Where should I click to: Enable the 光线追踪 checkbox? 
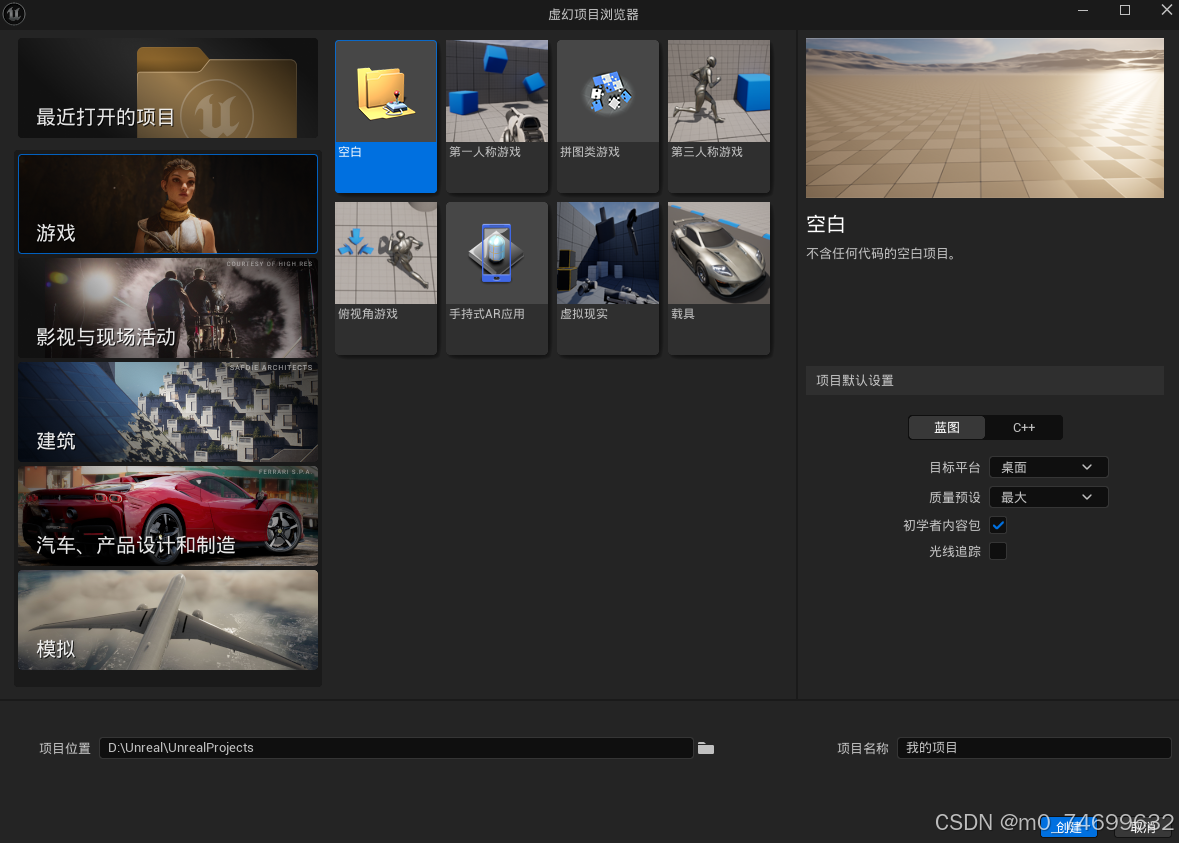pyautogui.click(x=998, y=551)
